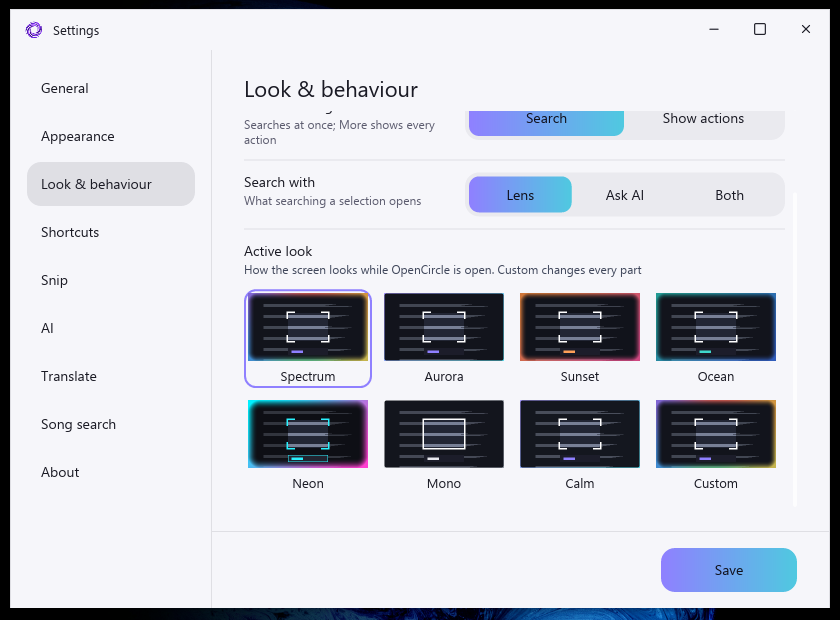Go to Appearance settings
The width and height of the screenshot is (840, 620).
(x=111, y=136)
